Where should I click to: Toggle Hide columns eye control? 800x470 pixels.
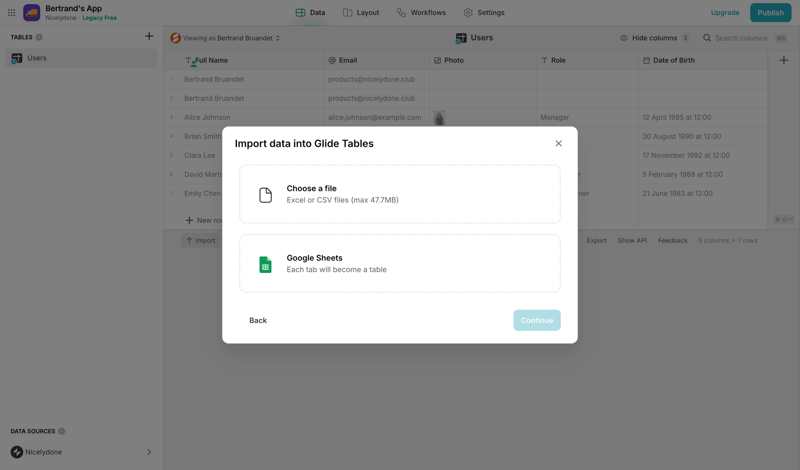[x=654, y=38]
